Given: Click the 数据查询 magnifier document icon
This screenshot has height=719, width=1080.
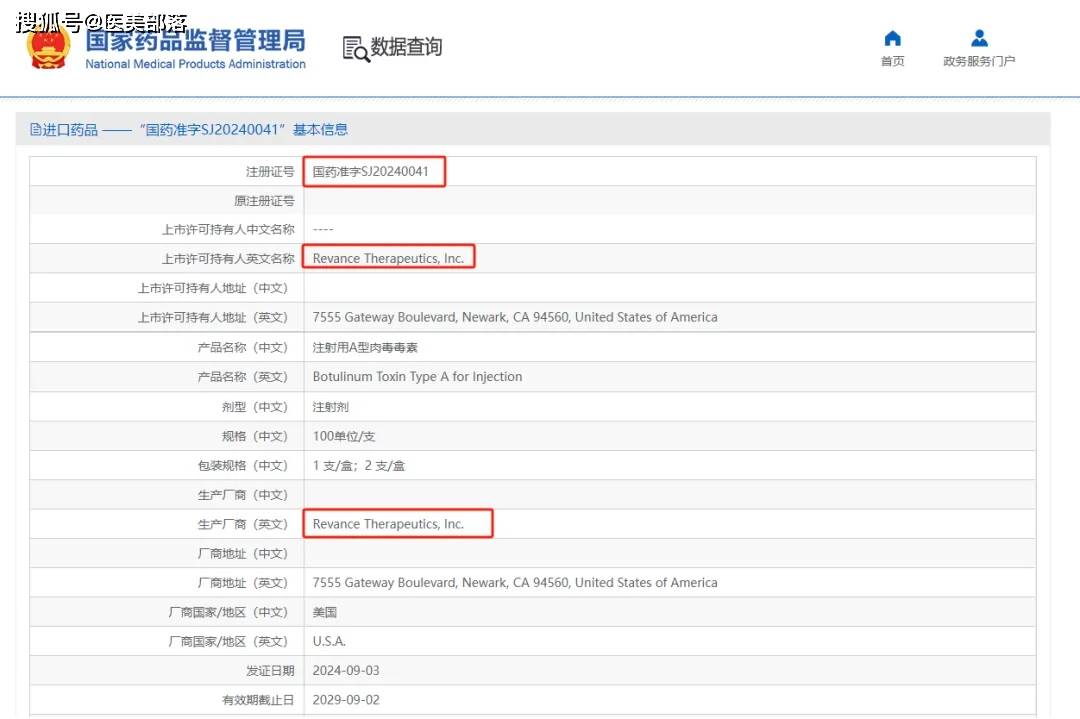Looking at the screenshot, I should pyautogui.click(x=356, y=49).
